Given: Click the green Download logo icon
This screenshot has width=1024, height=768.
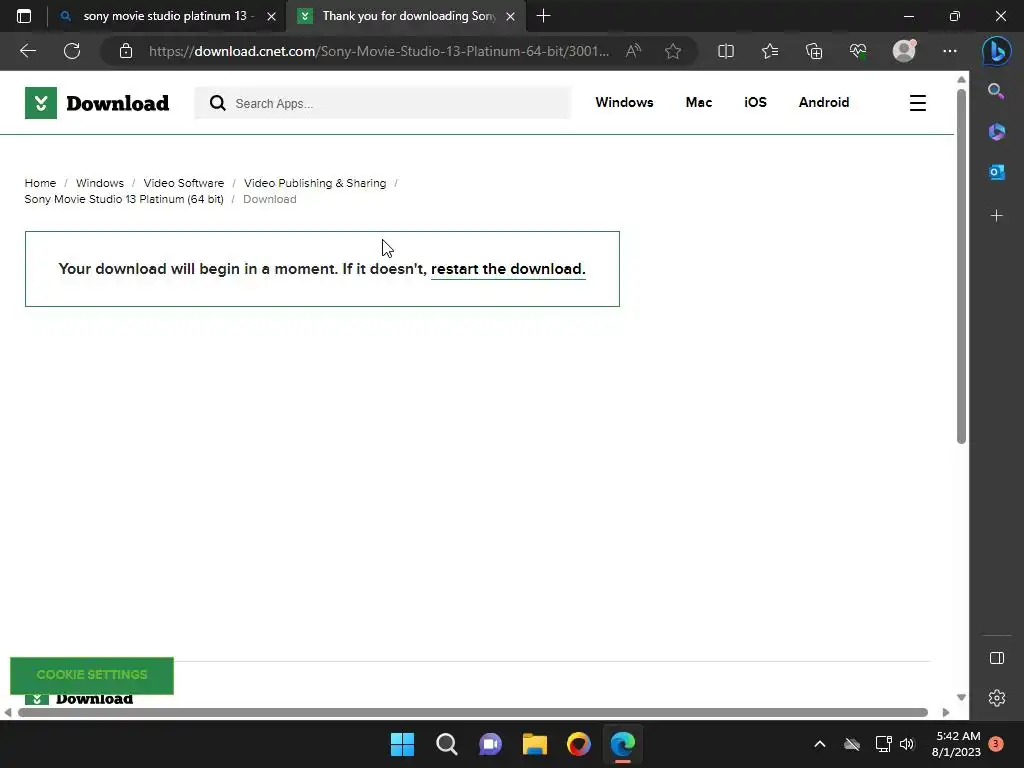Looking at the screenshot, I should click(40, 103).
